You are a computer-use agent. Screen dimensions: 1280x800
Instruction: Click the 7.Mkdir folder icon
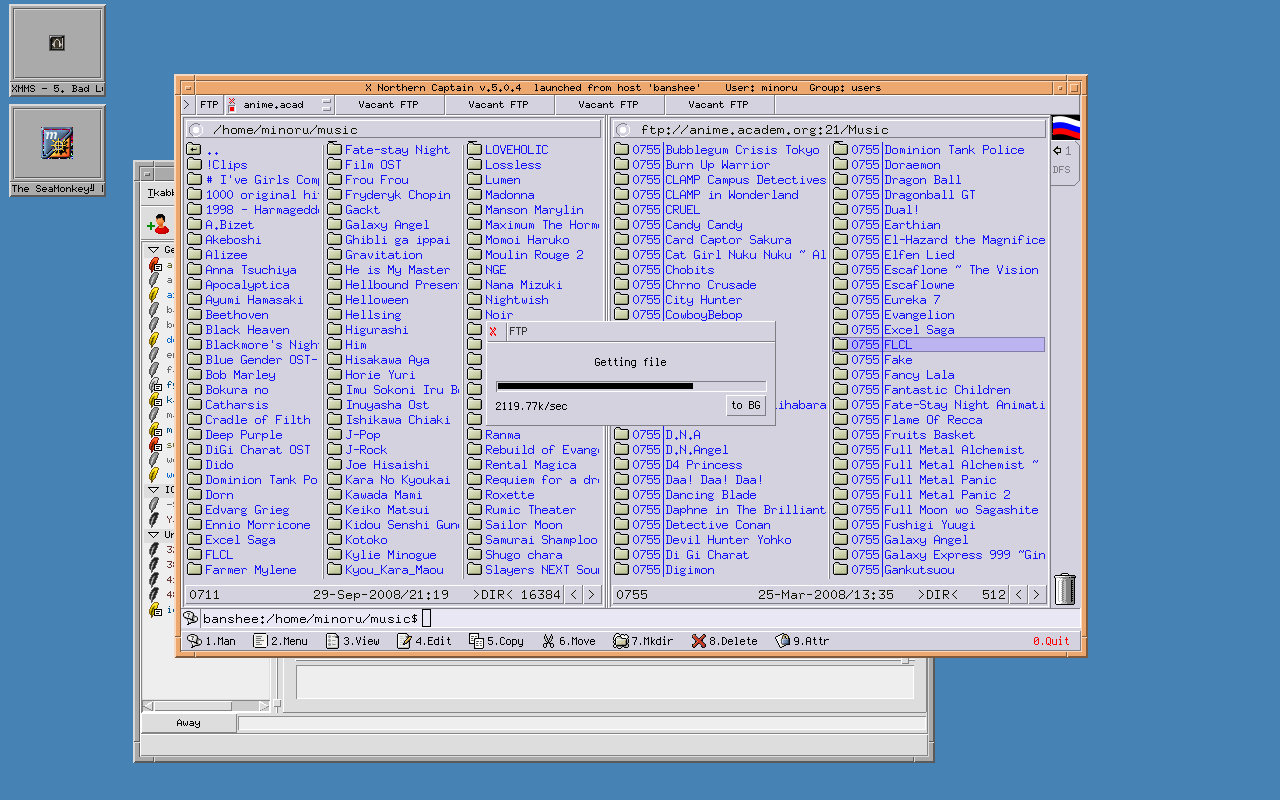(x=620, y=641)
